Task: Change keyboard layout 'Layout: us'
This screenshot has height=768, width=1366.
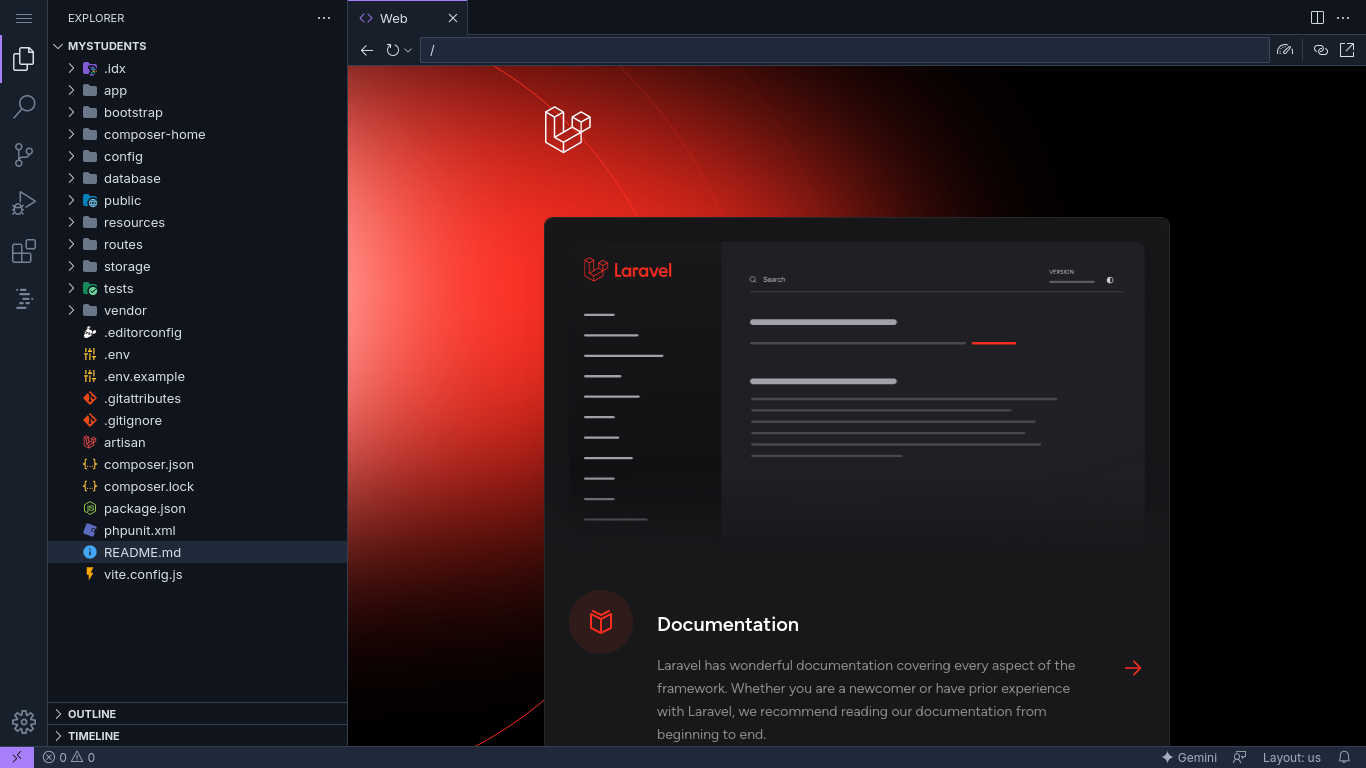Action: (1292, 757)
